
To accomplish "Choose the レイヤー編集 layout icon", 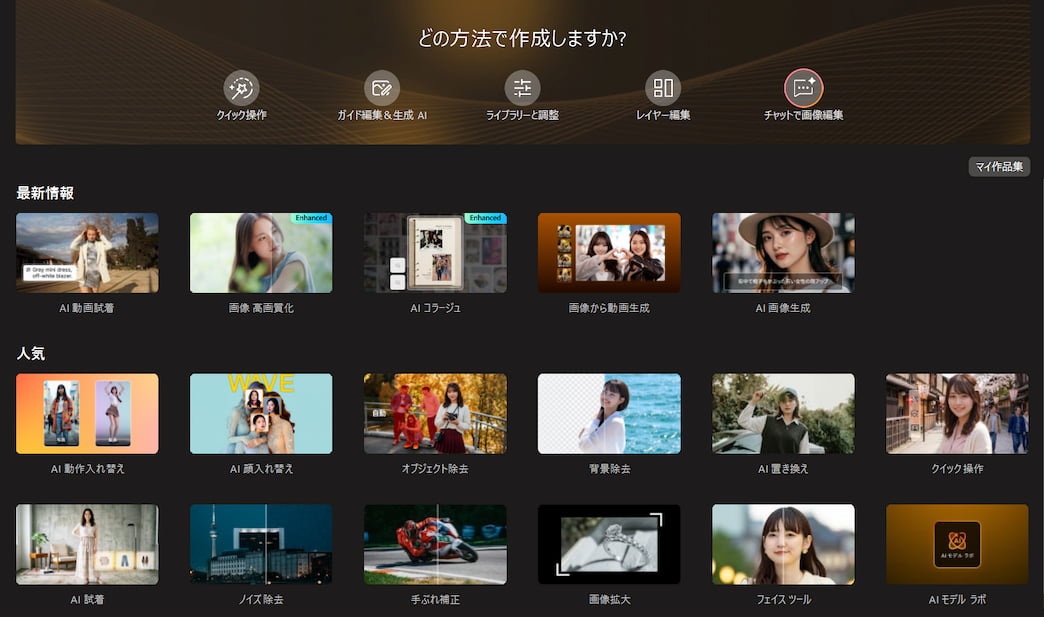I will [663, 88].
